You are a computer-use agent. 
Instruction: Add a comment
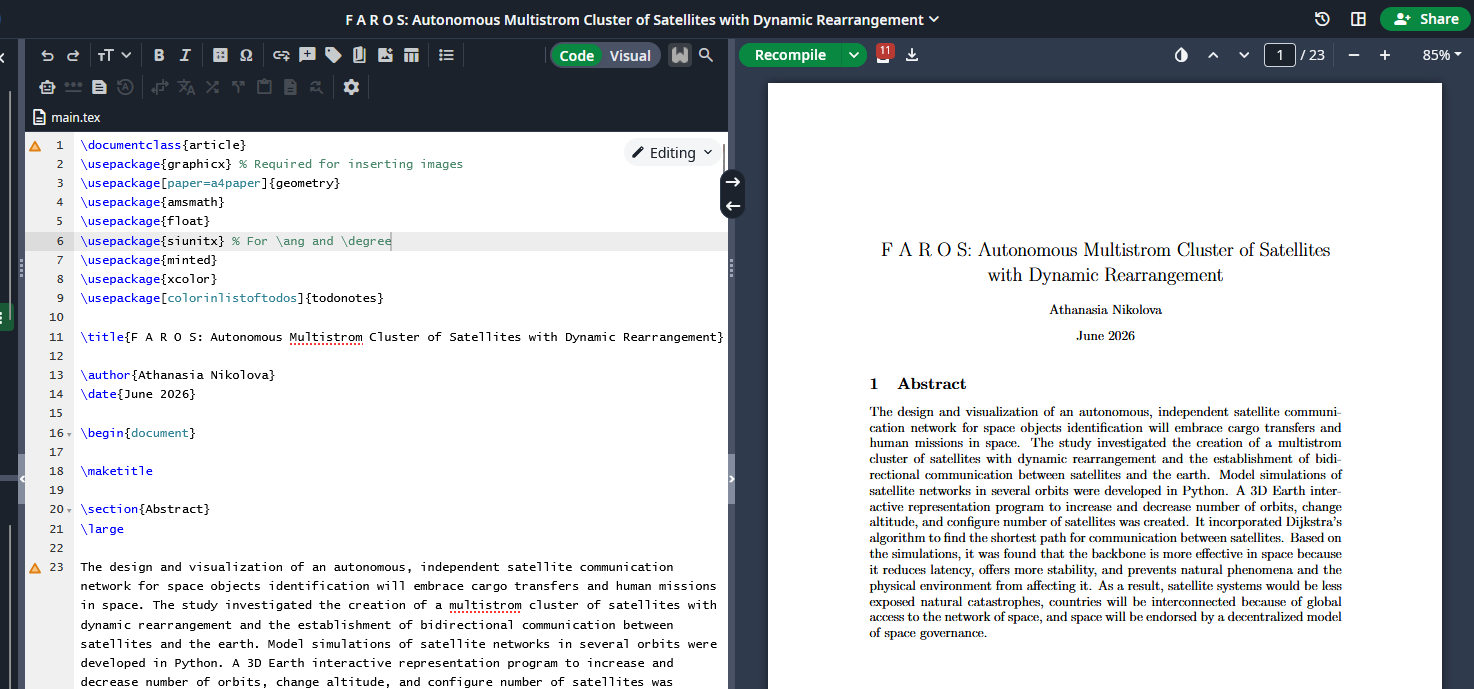pos(307,56)
